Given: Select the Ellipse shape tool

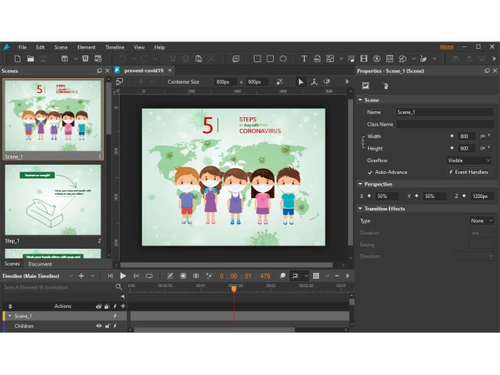Looking at the screenshot, I should [x=283, y=59].
